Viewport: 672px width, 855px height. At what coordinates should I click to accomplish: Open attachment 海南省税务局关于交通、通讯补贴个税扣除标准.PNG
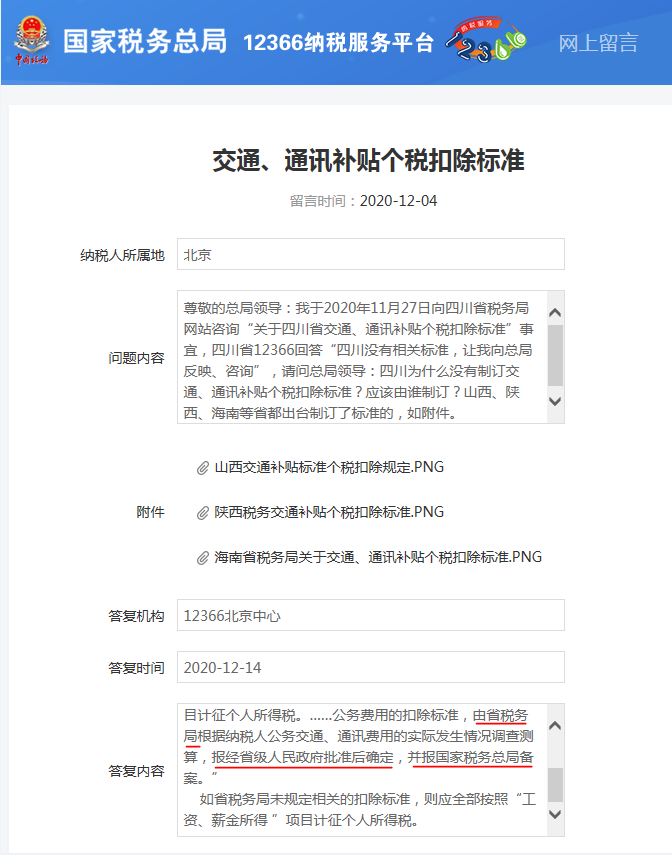tap(378, 557)
